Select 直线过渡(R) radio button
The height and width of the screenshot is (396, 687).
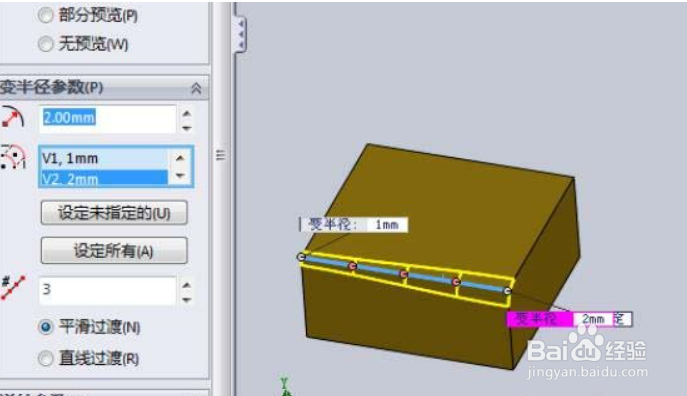tap(46, 358)
